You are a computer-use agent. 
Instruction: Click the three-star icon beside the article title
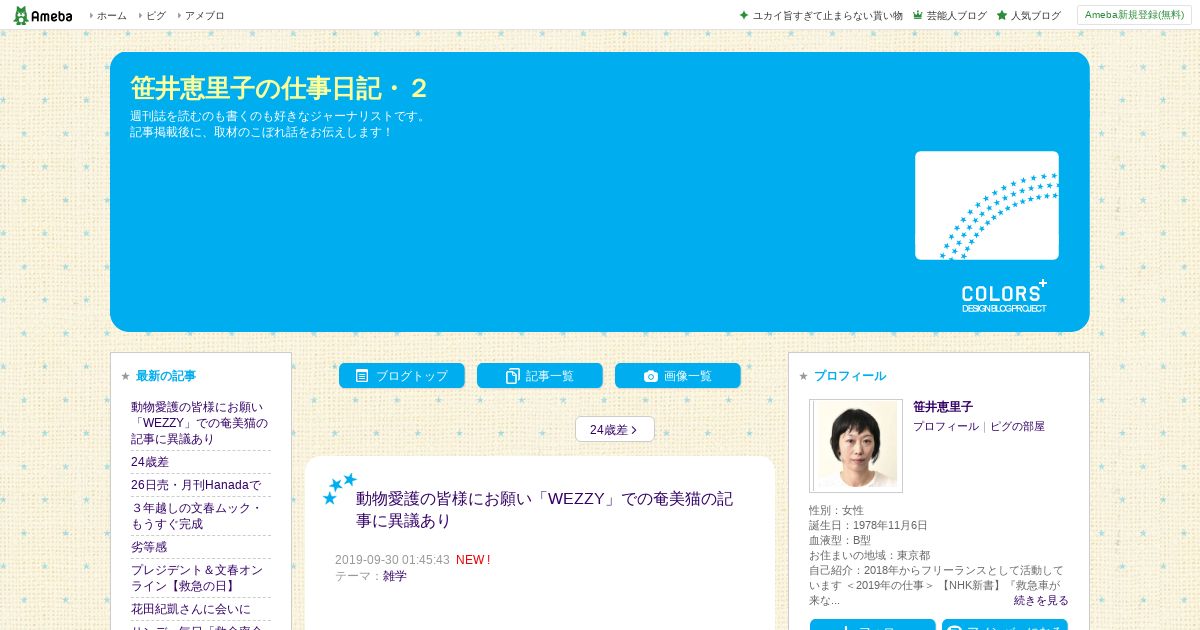click(x=339, y=489)
